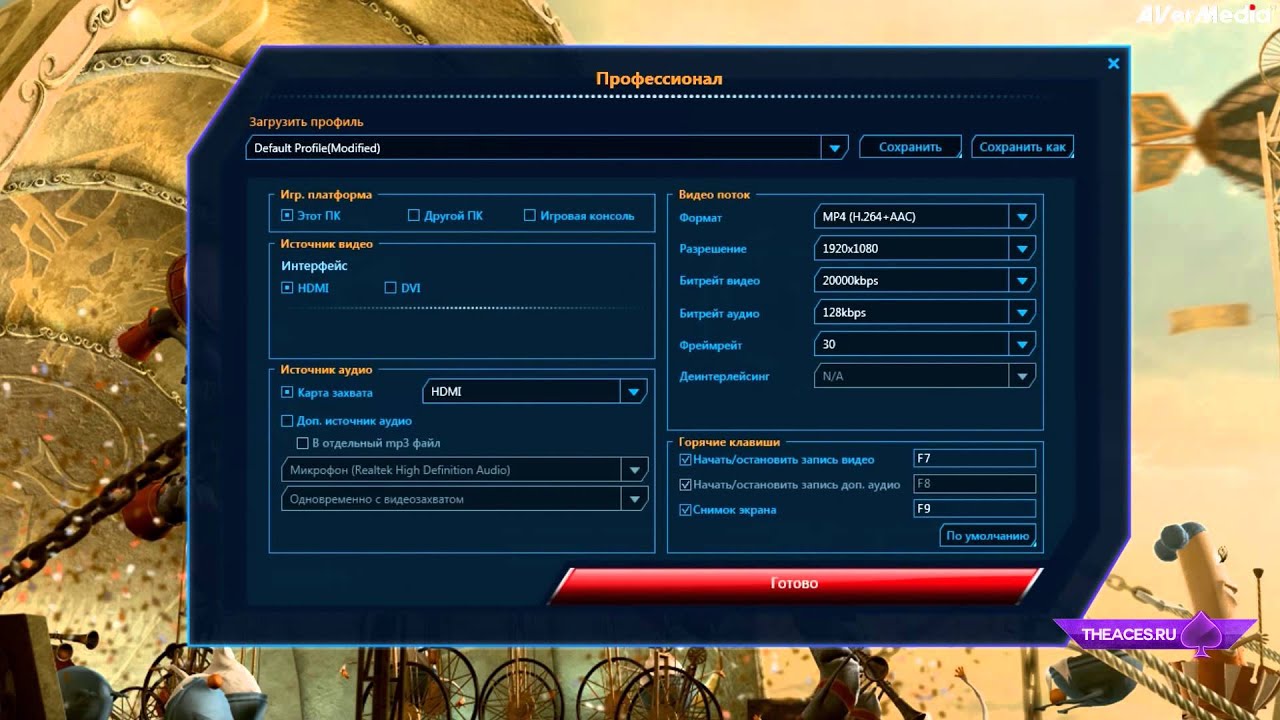
Task: Expand the Одновременно с видеозахватом dropdown
Action: click(x=465, y=499)
